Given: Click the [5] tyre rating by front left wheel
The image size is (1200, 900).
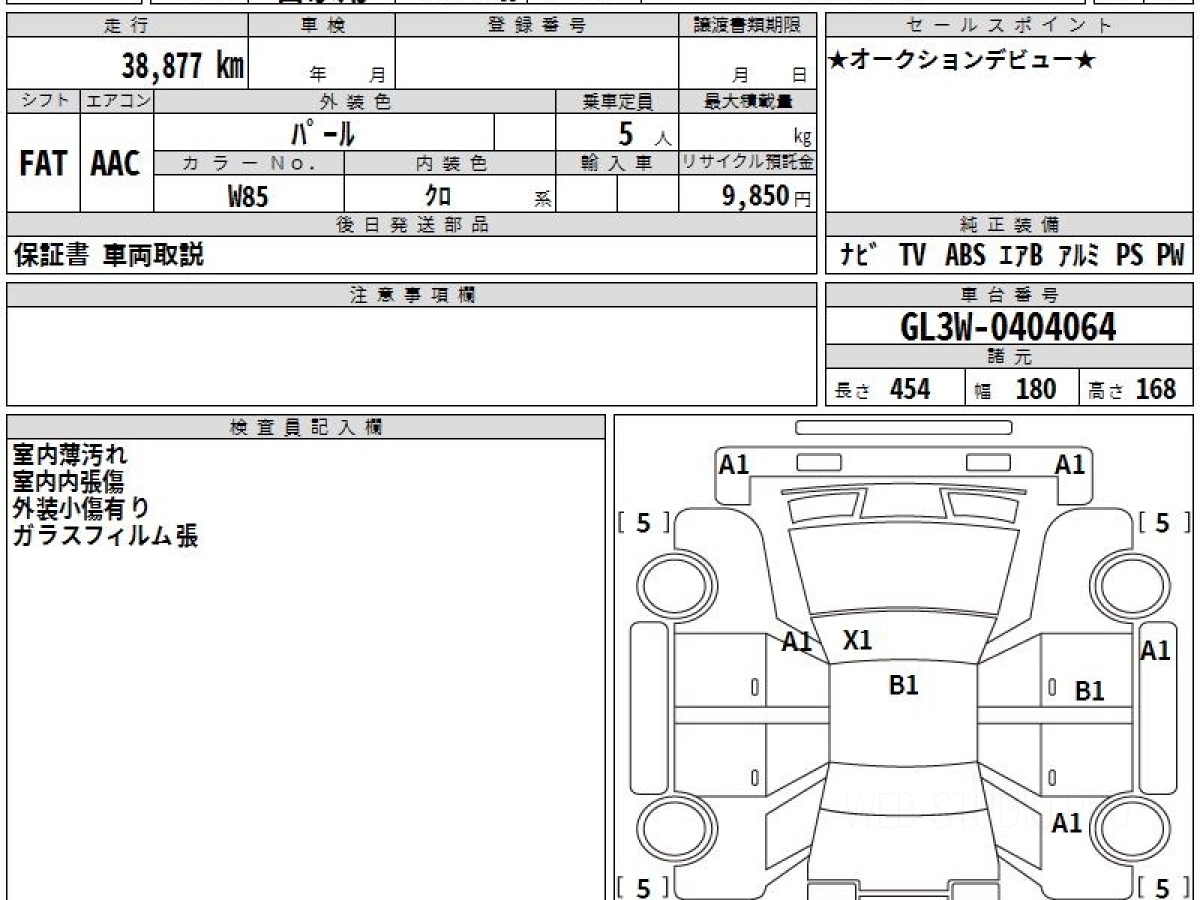Looking at the screenshot, I should point(643,523).
